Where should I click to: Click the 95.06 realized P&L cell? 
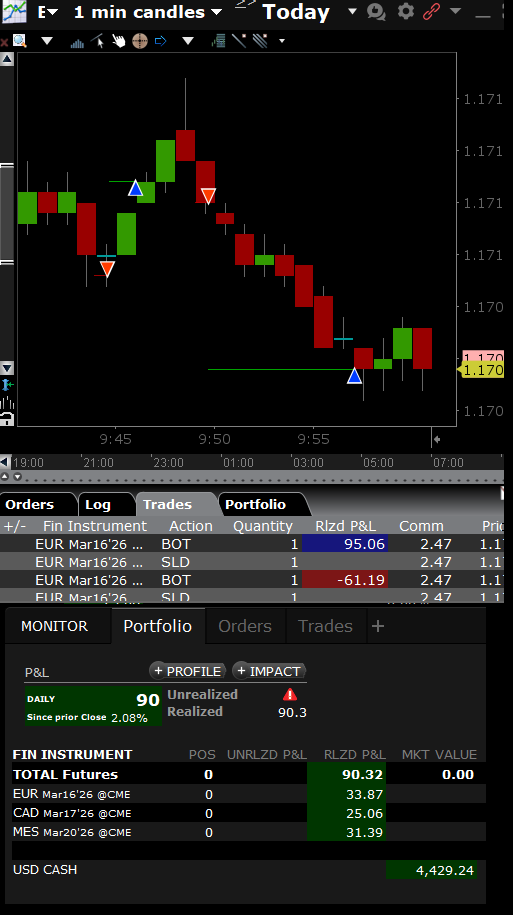[x=345, y=544]
